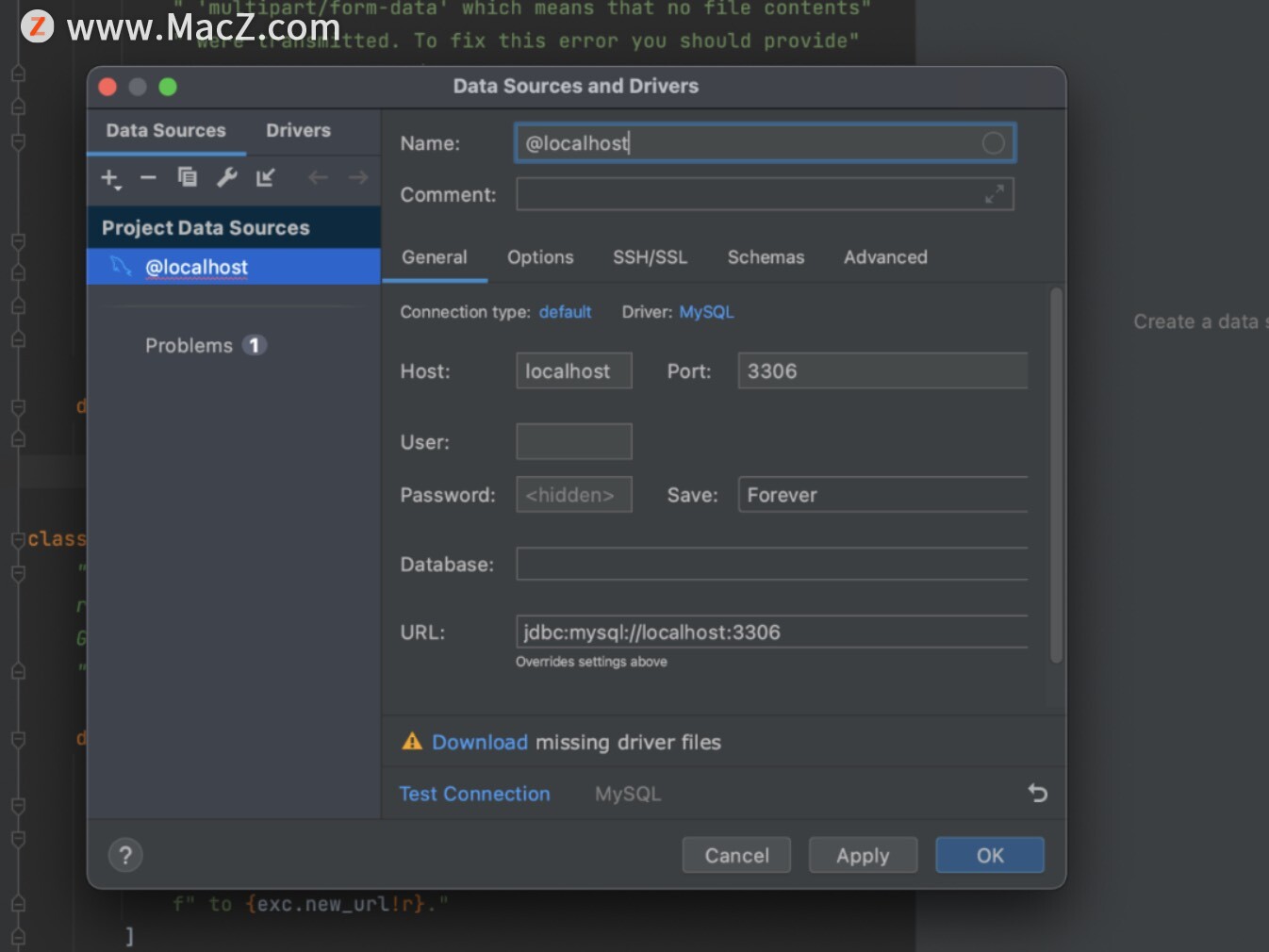Image resolution: width=1269 pixels, height=952 pixels.
Task: Click the settings panel vertical scrollbar
Action: point(1056,475)
